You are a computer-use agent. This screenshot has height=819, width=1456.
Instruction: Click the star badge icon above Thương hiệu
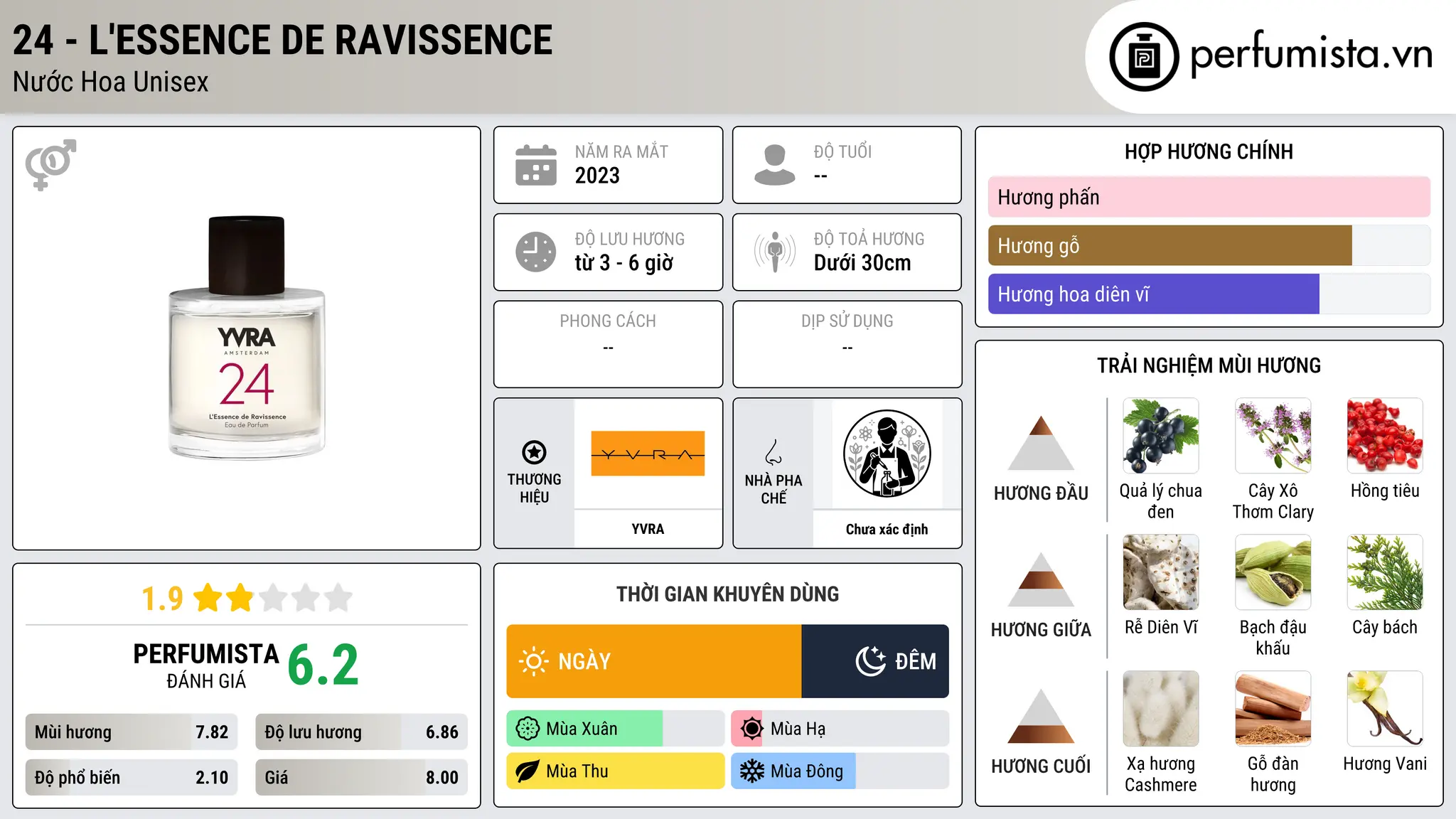[x=534, y=452]
